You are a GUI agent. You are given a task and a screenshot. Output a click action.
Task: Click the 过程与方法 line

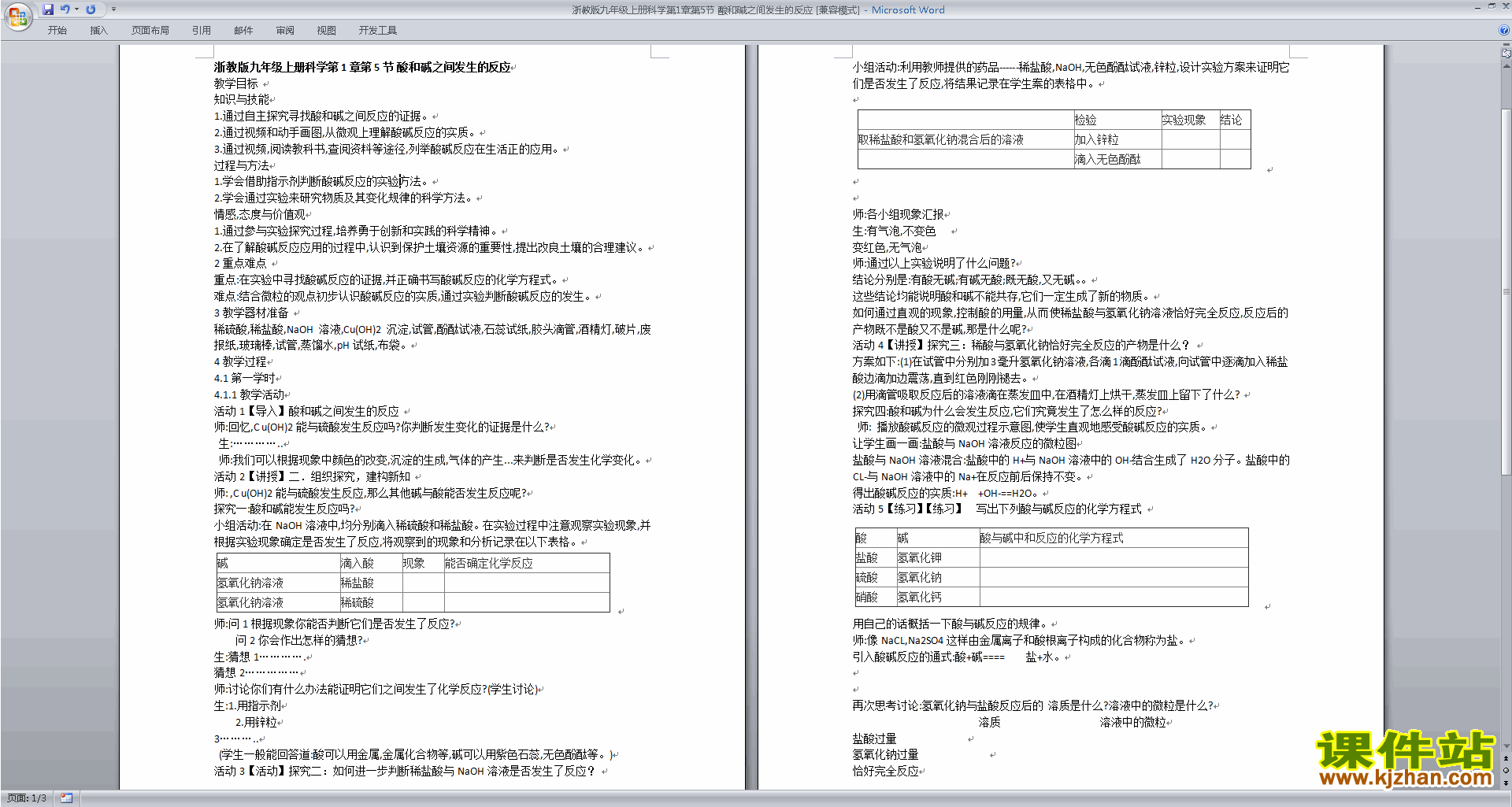coord(242,166)
